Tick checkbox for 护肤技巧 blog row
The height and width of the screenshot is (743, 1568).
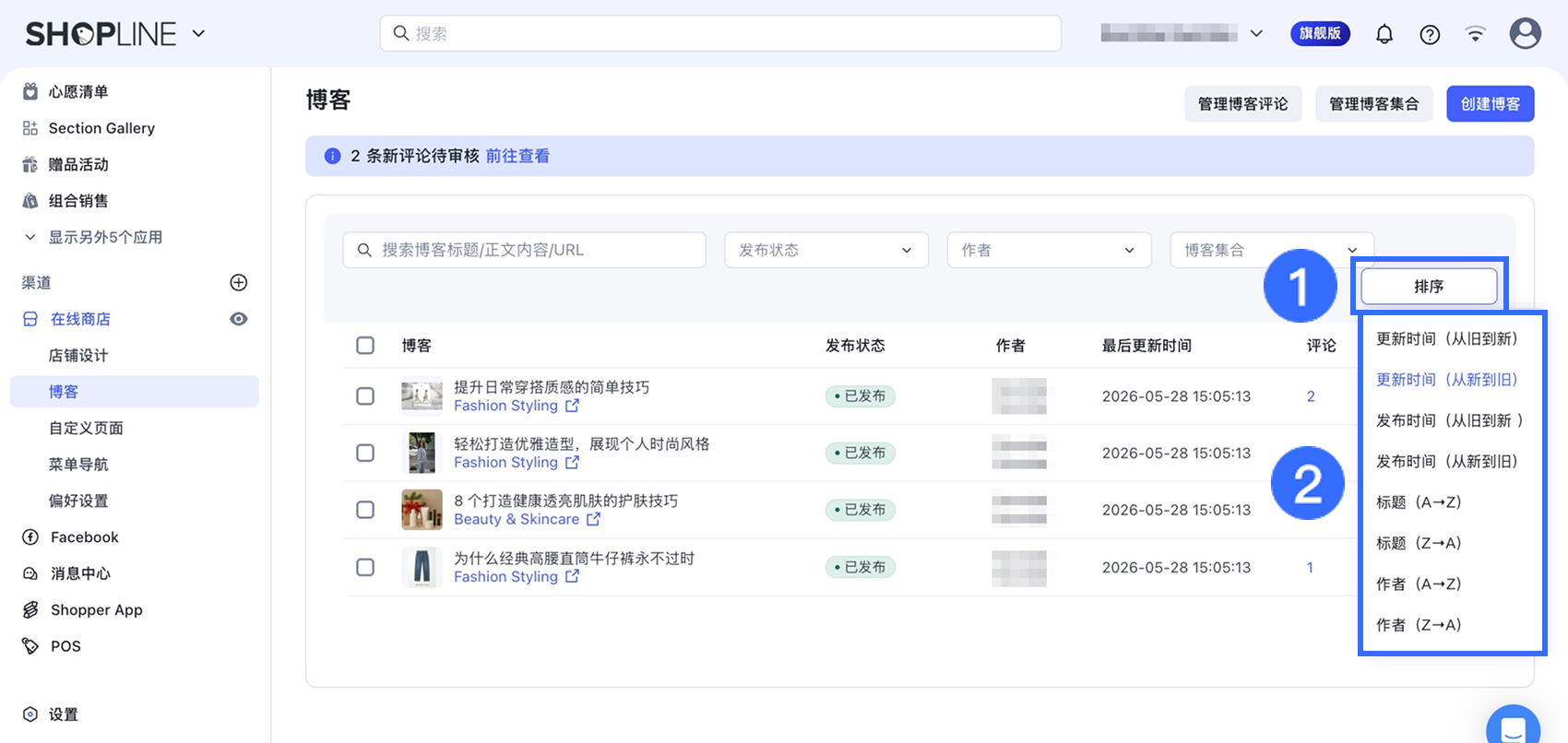click(x=365, y=510)
